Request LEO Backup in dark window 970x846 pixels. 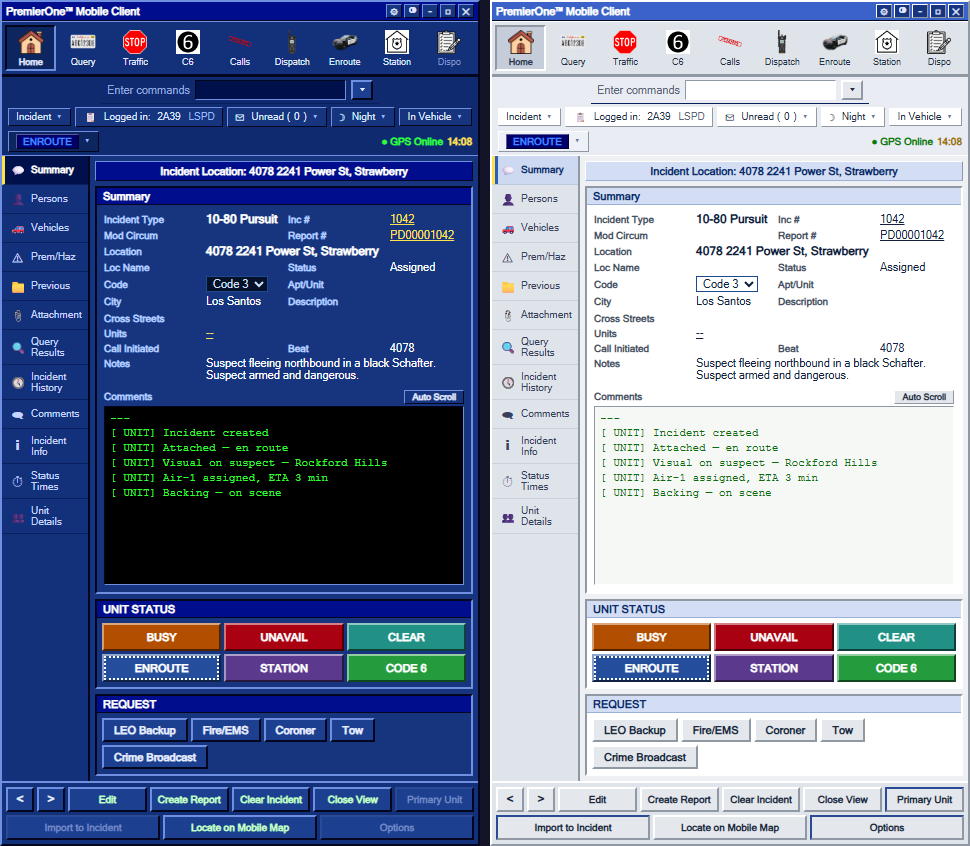point(144,730)
